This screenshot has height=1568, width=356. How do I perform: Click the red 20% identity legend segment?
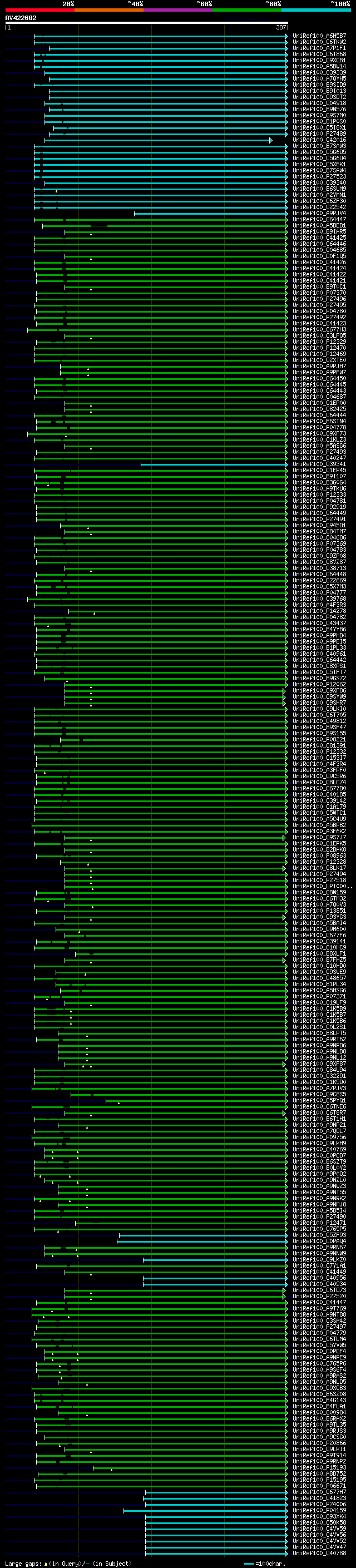click(x=39, y=10)
